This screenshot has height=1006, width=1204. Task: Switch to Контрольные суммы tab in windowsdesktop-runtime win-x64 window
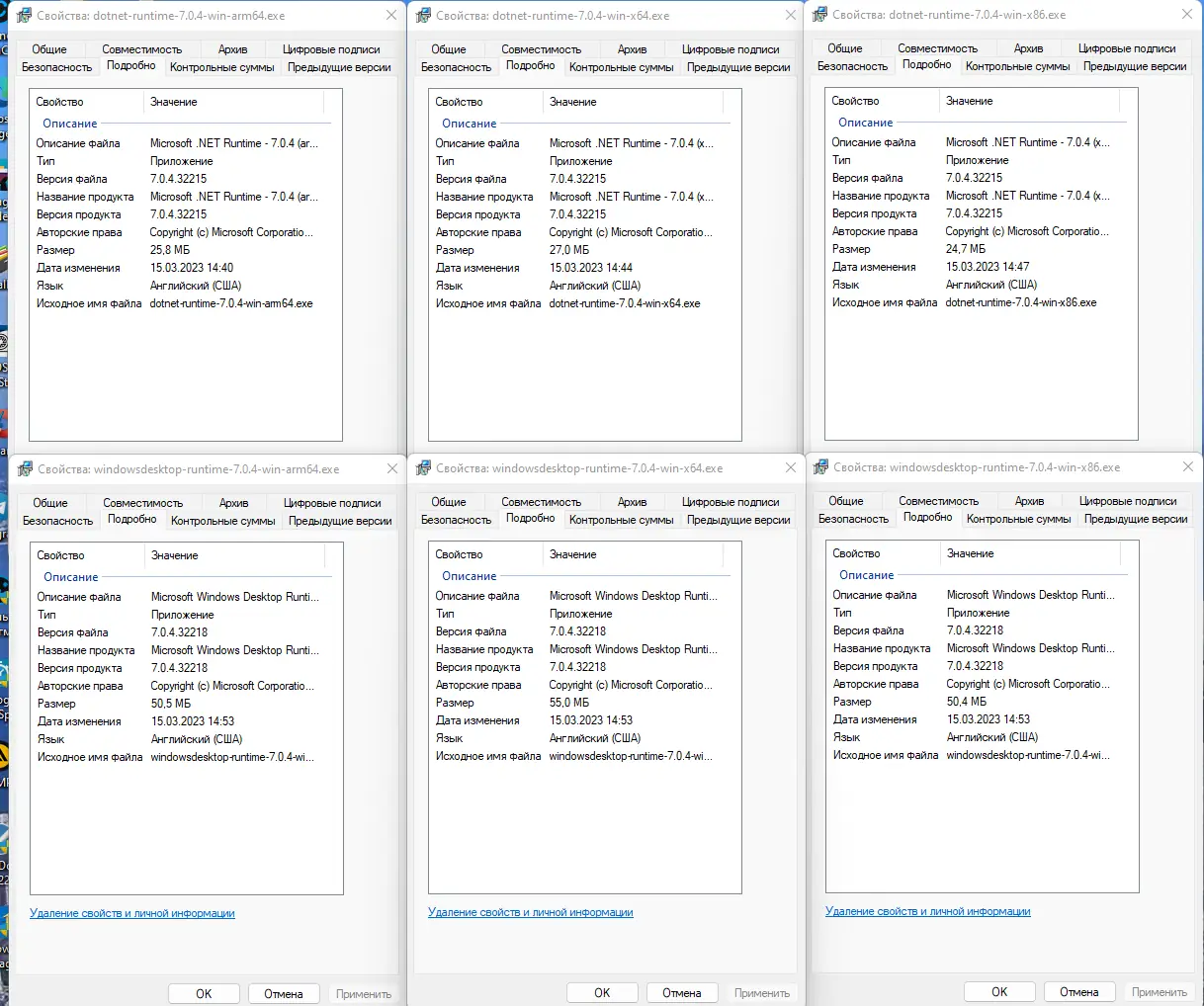coord(622,520)
